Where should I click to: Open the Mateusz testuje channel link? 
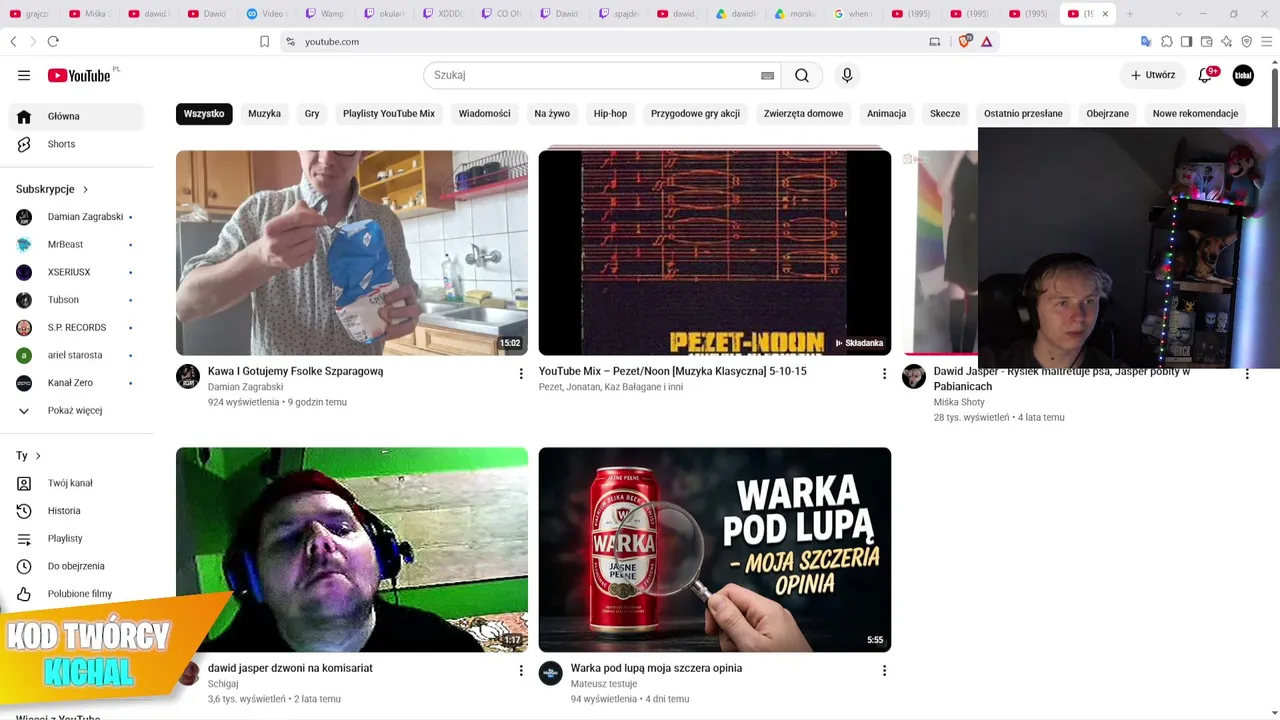point(604,684)
